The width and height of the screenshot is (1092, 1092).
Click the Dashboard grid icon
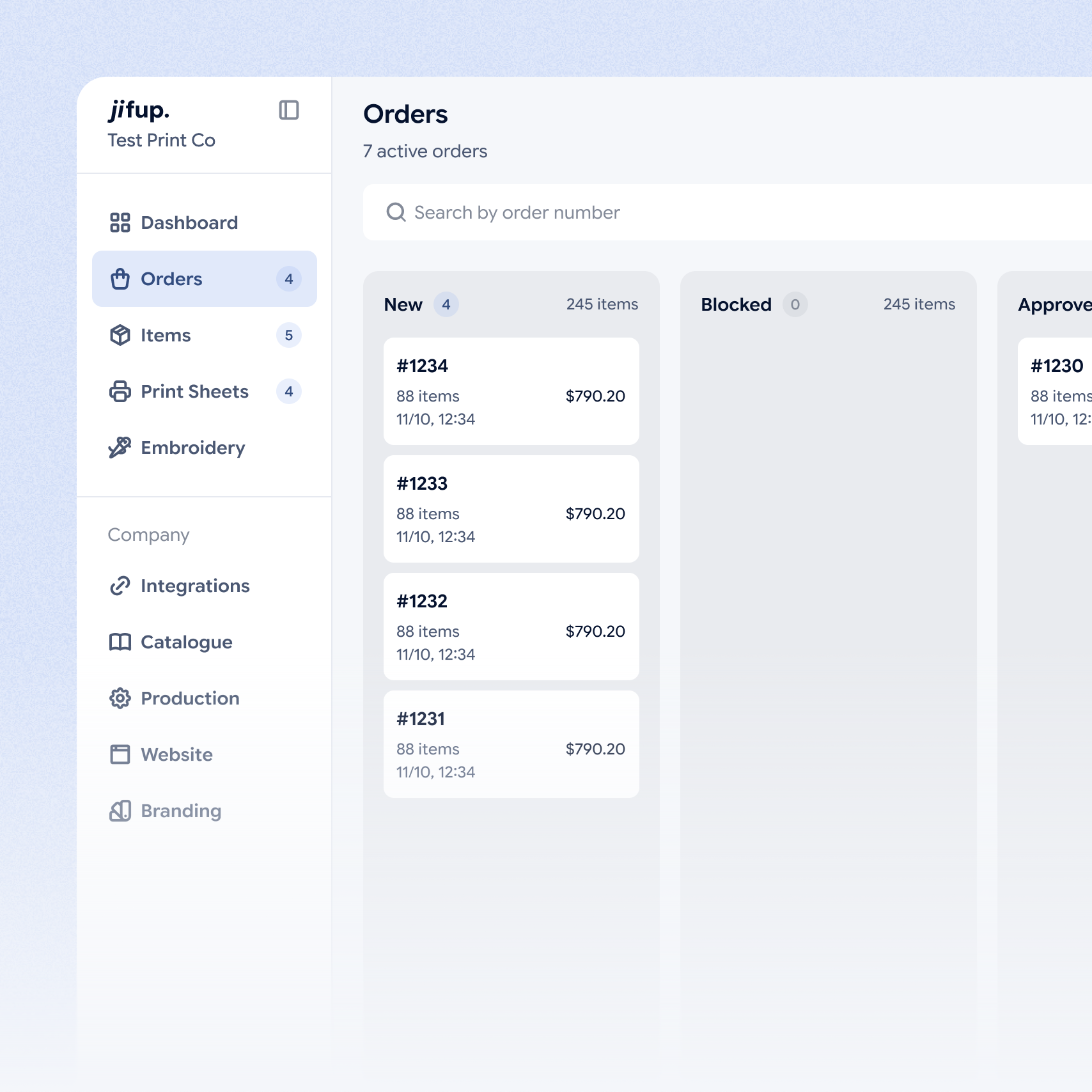pos(120,222)
